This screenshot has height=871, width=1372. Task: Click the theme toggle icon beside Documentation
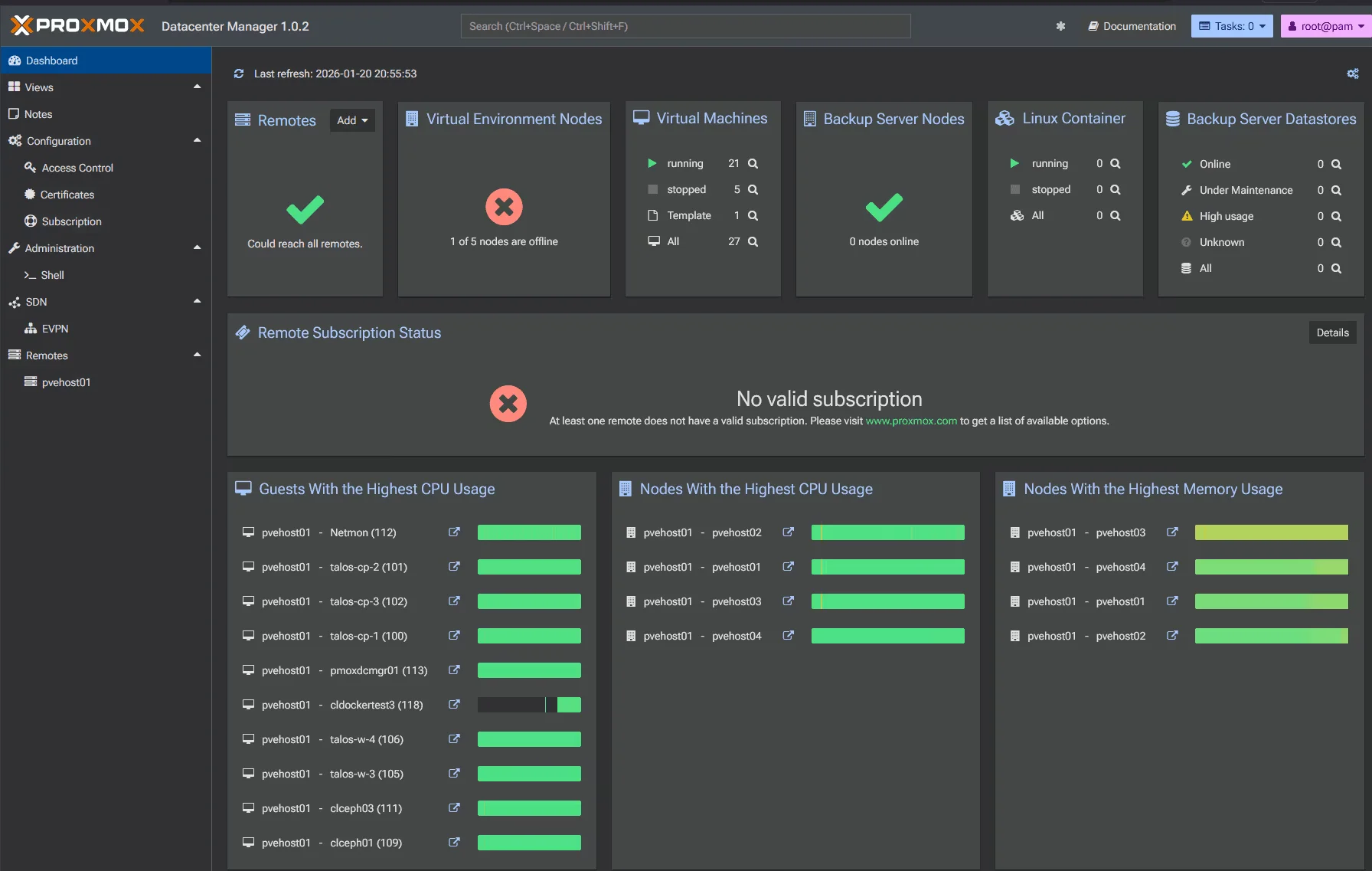click(x=1060, y=26)
